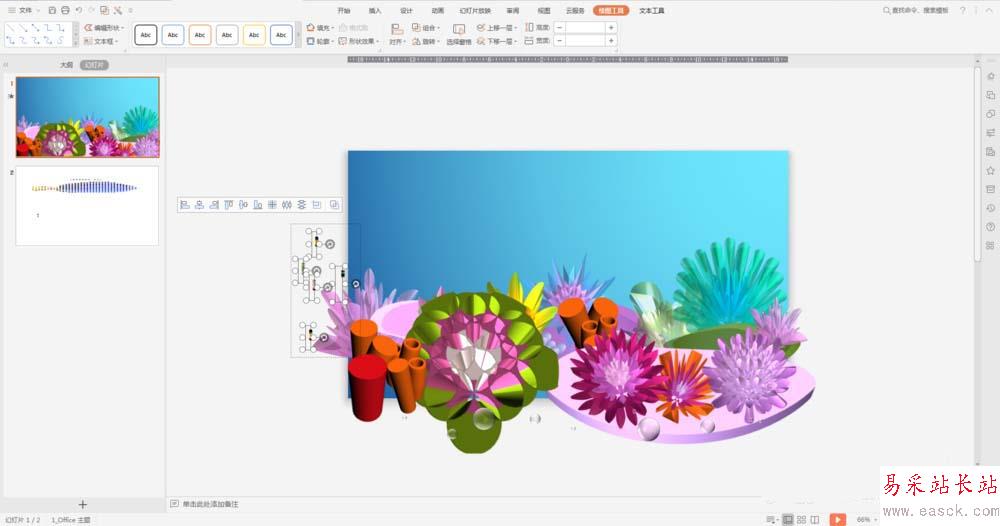The height and width of the screenshot is (526, 1000).
Task: Click the add new slide plus button
Action: 83,505
